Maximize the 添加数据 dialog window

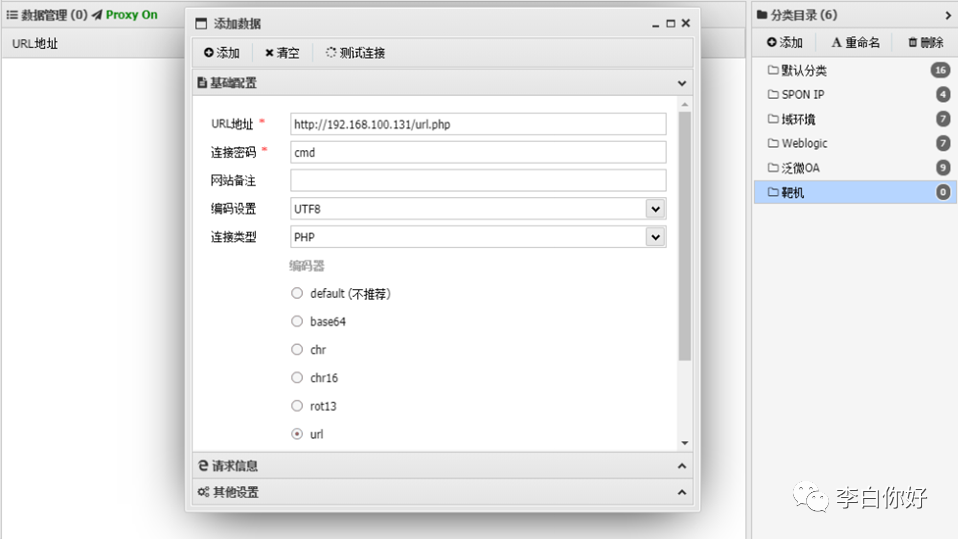coord(671,23)
